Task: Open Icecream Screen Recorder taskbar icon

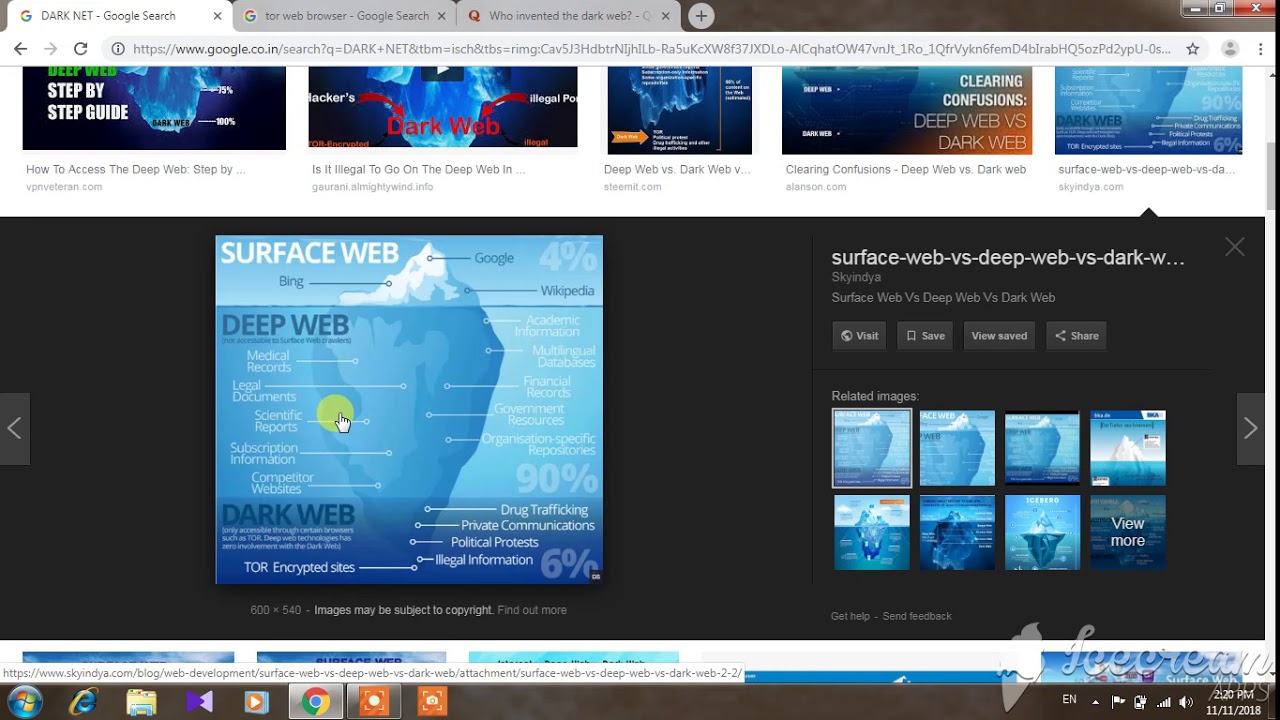Action: (374, 702)
